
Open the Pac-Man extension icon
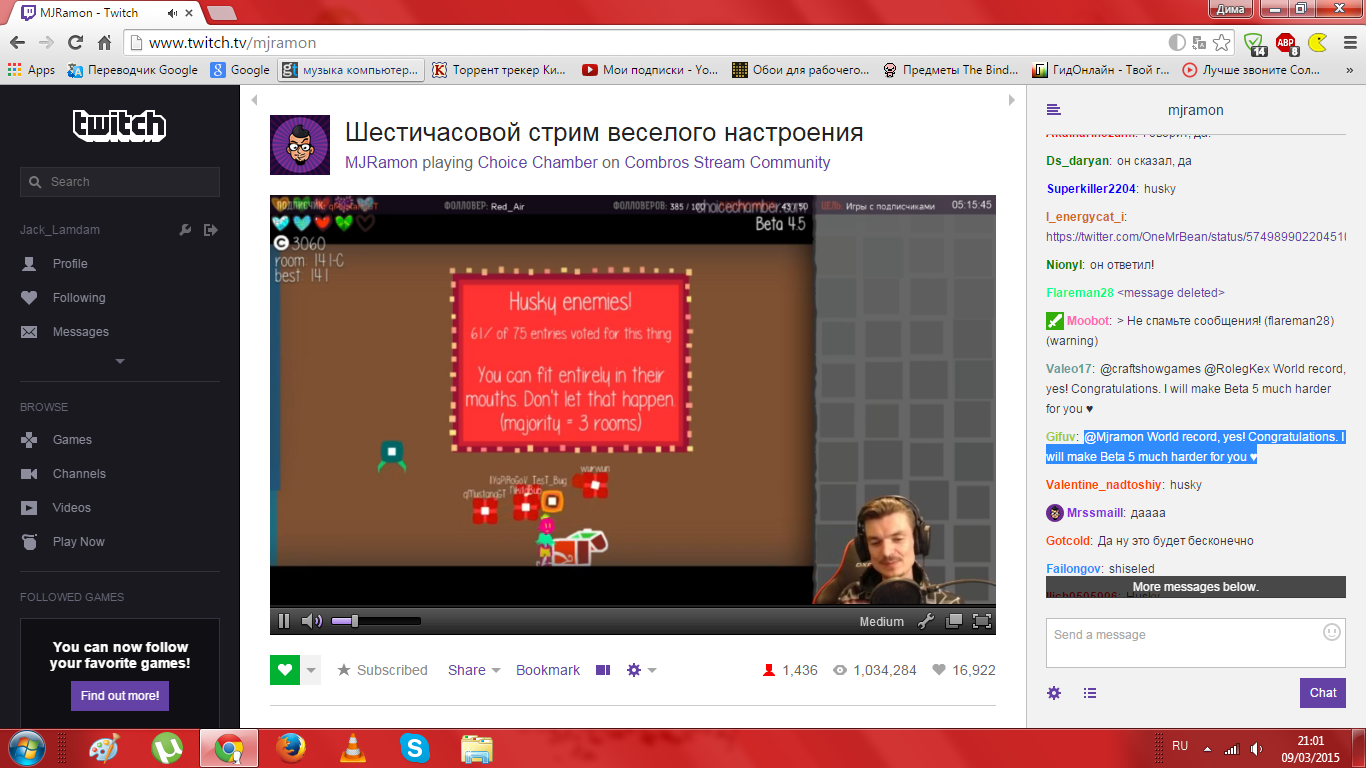tap(1318, 43)
